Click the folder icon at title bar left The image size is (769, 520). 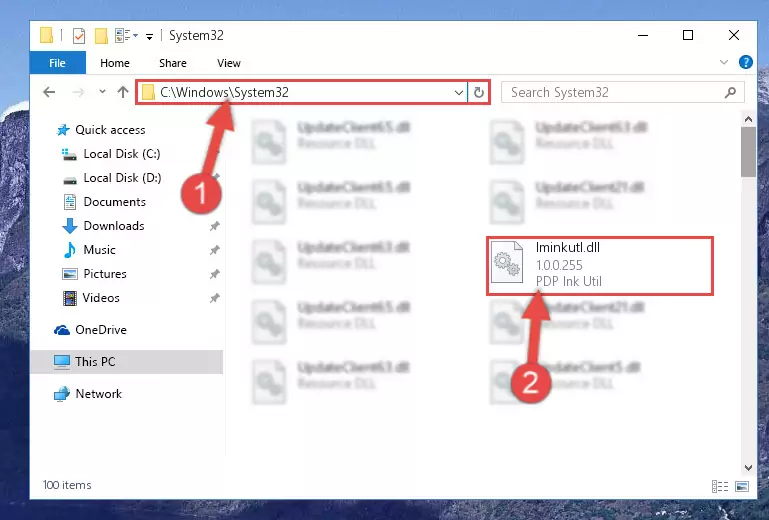[47, 35]
